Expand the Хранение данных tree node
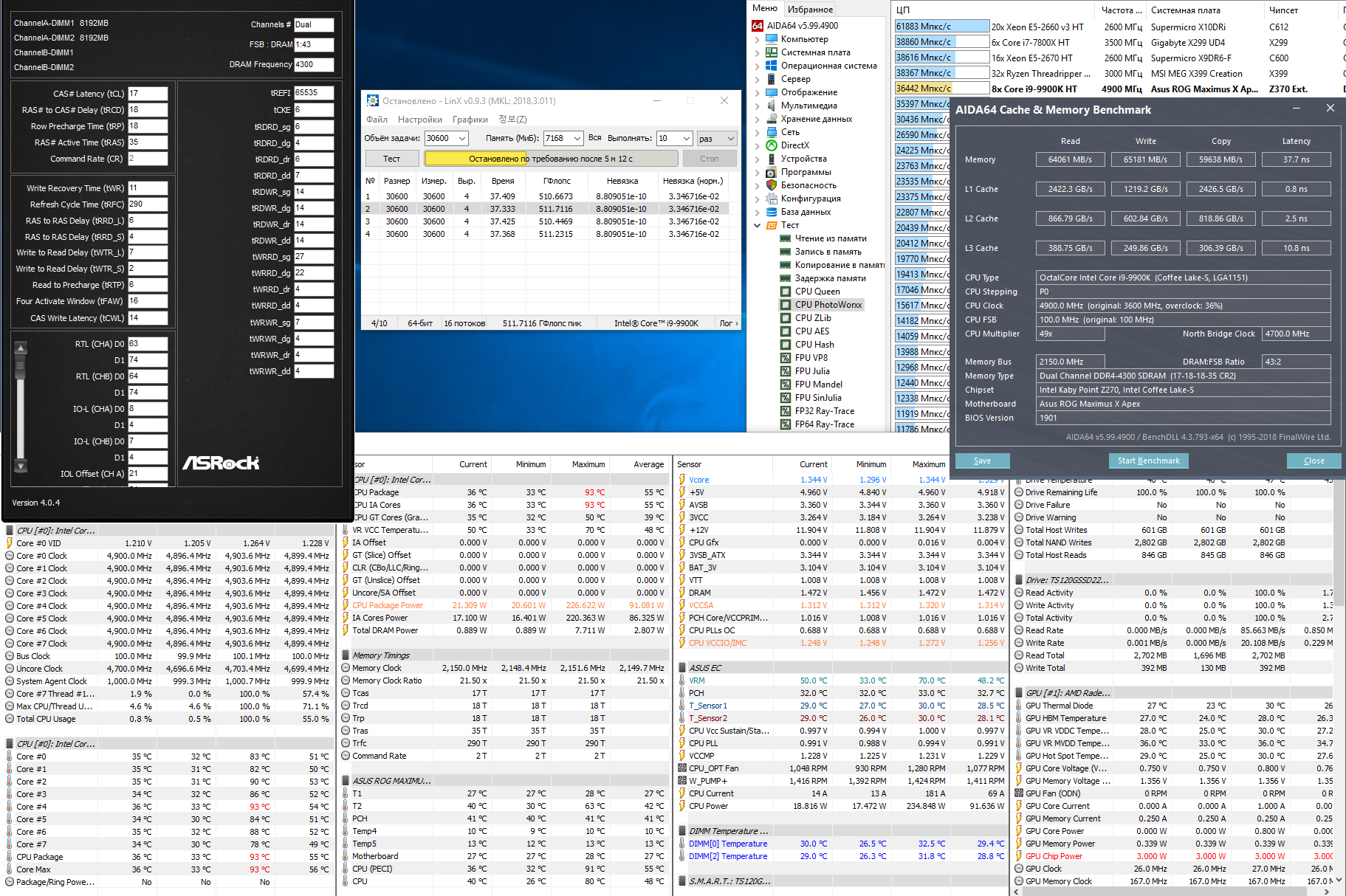This screenshot has height=896, width=1346. click(x=758, y=119)
